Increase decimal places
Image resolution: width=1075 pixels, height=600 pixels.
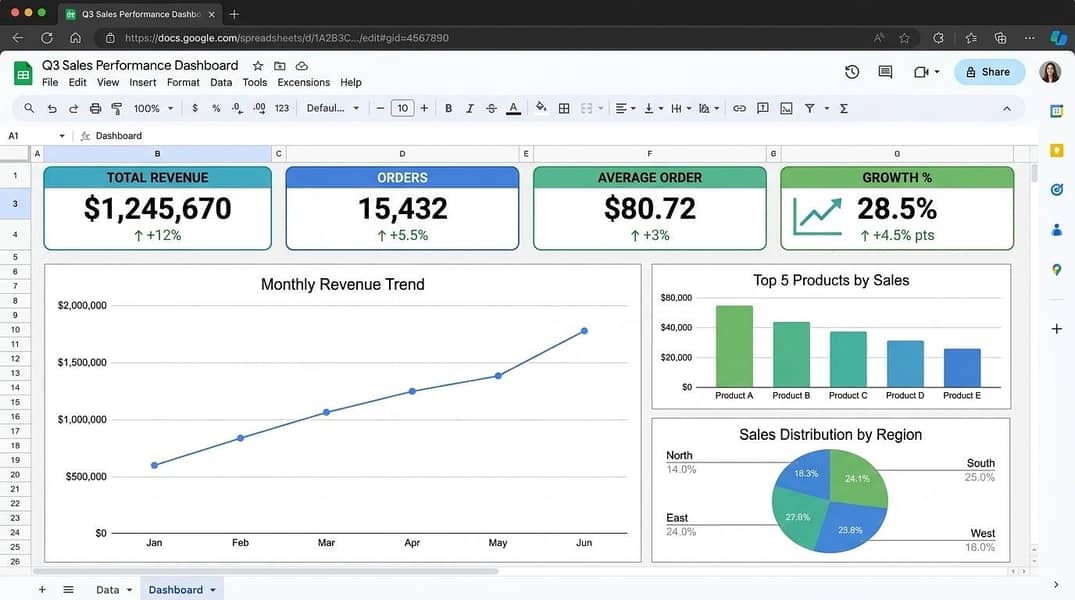[x=259, y=108]
